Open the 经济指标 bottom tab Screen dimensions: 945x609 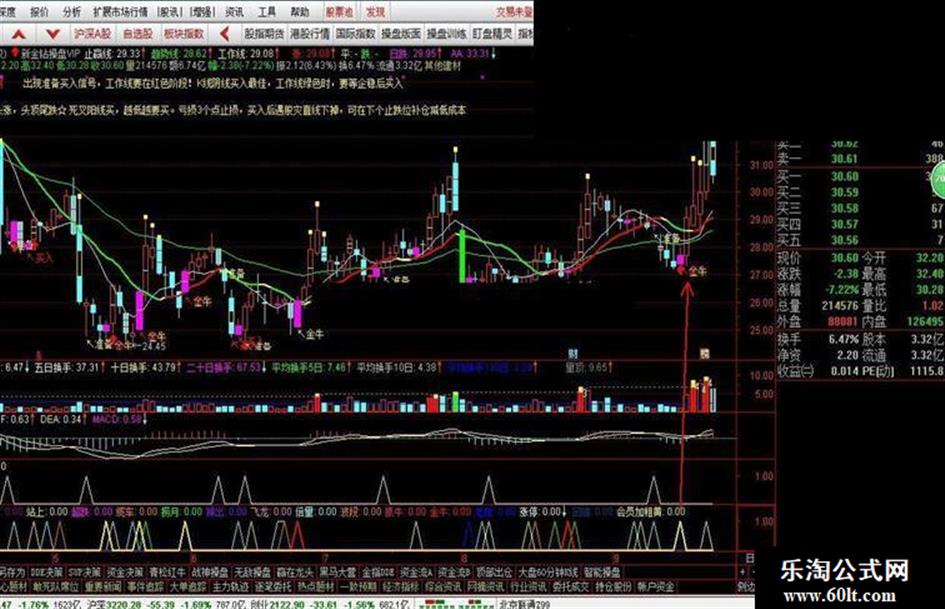click(401, 586)
